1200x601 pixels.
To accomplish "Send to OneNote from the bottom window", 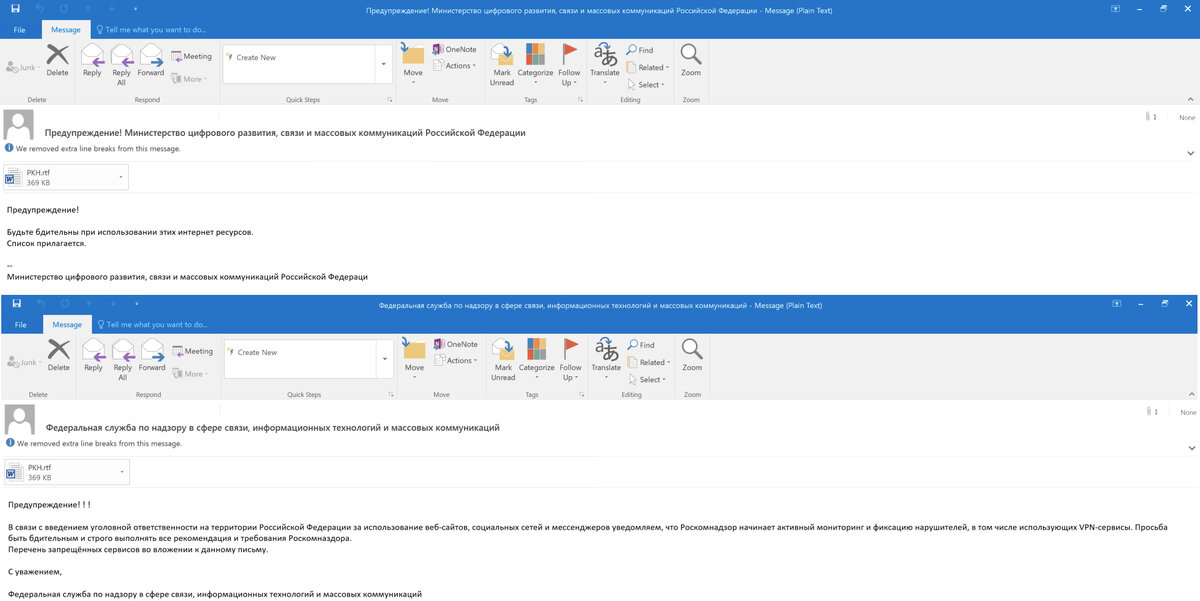I will click(x=455, y=344).
